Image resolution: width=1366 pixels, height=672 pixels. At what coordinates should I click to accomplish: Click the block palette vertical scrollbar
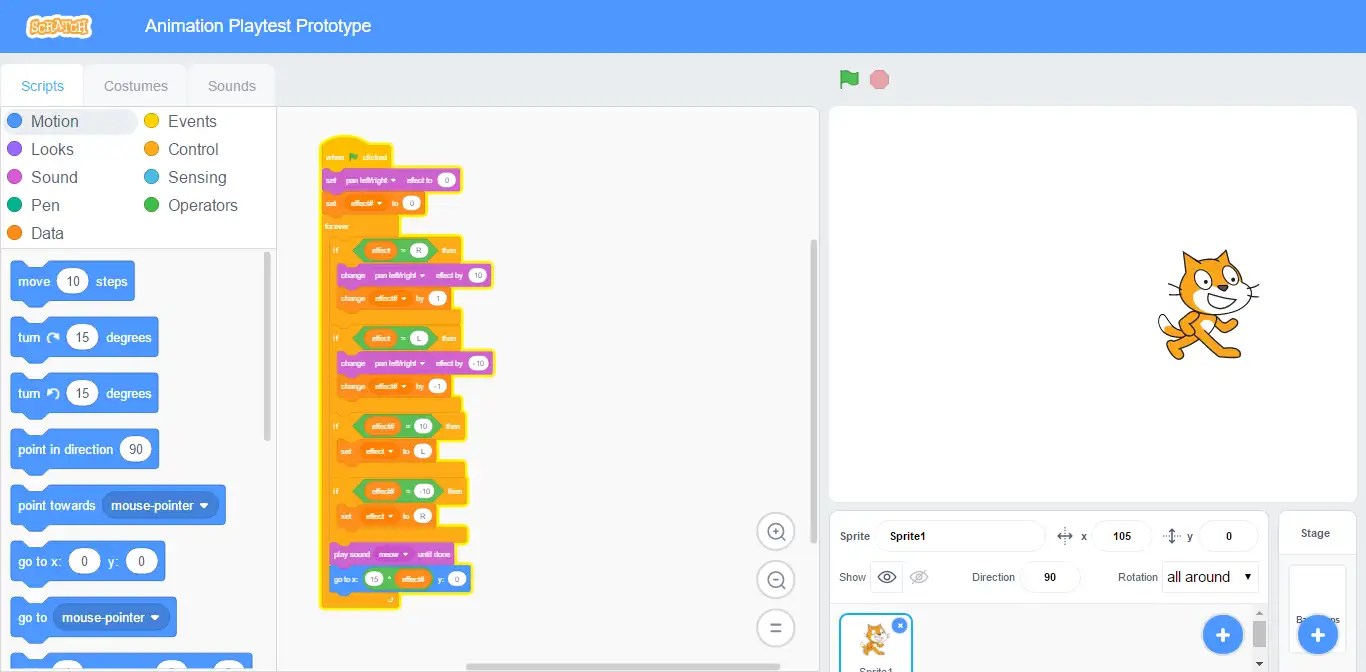(x=267, y=346)
